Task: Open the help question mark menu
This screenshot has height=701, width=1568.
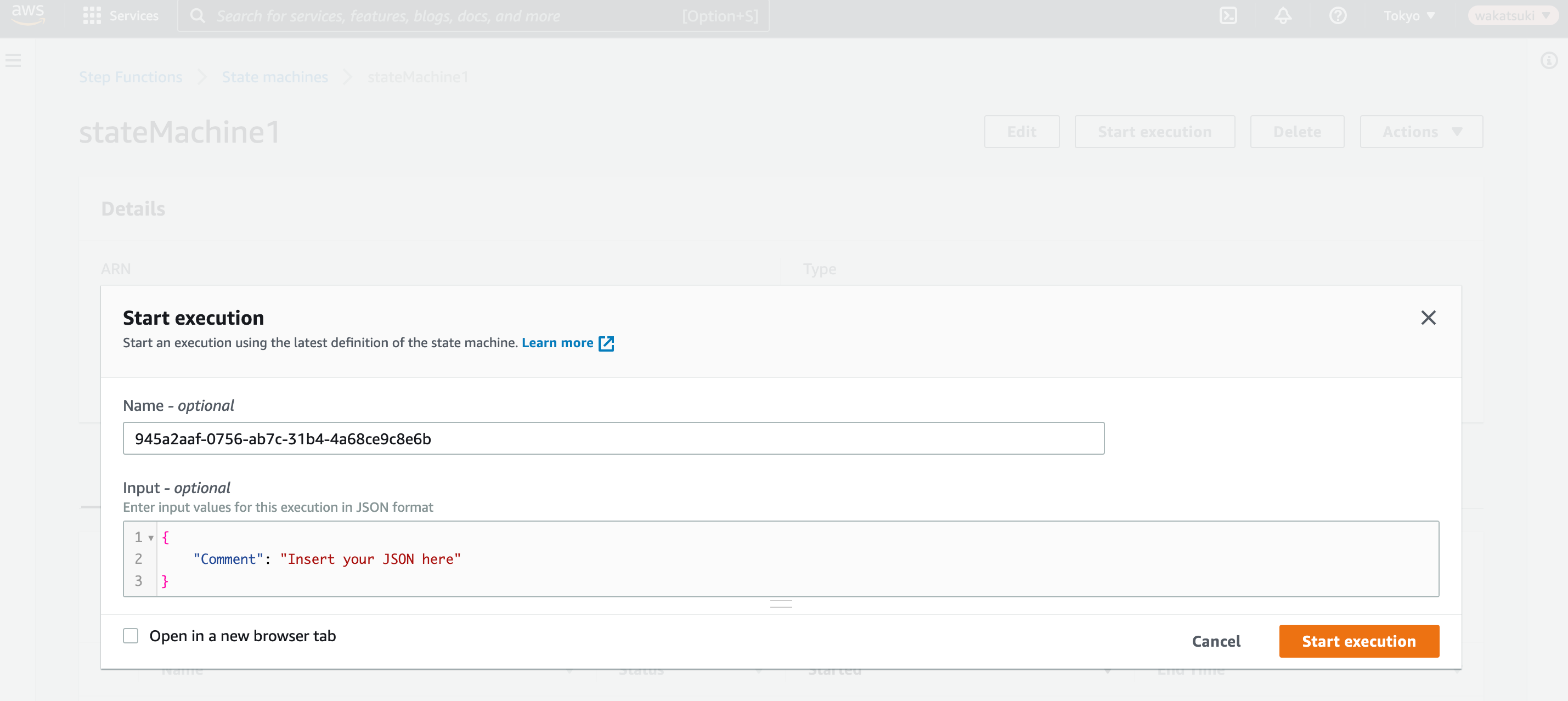Action: pos(1338,16)
